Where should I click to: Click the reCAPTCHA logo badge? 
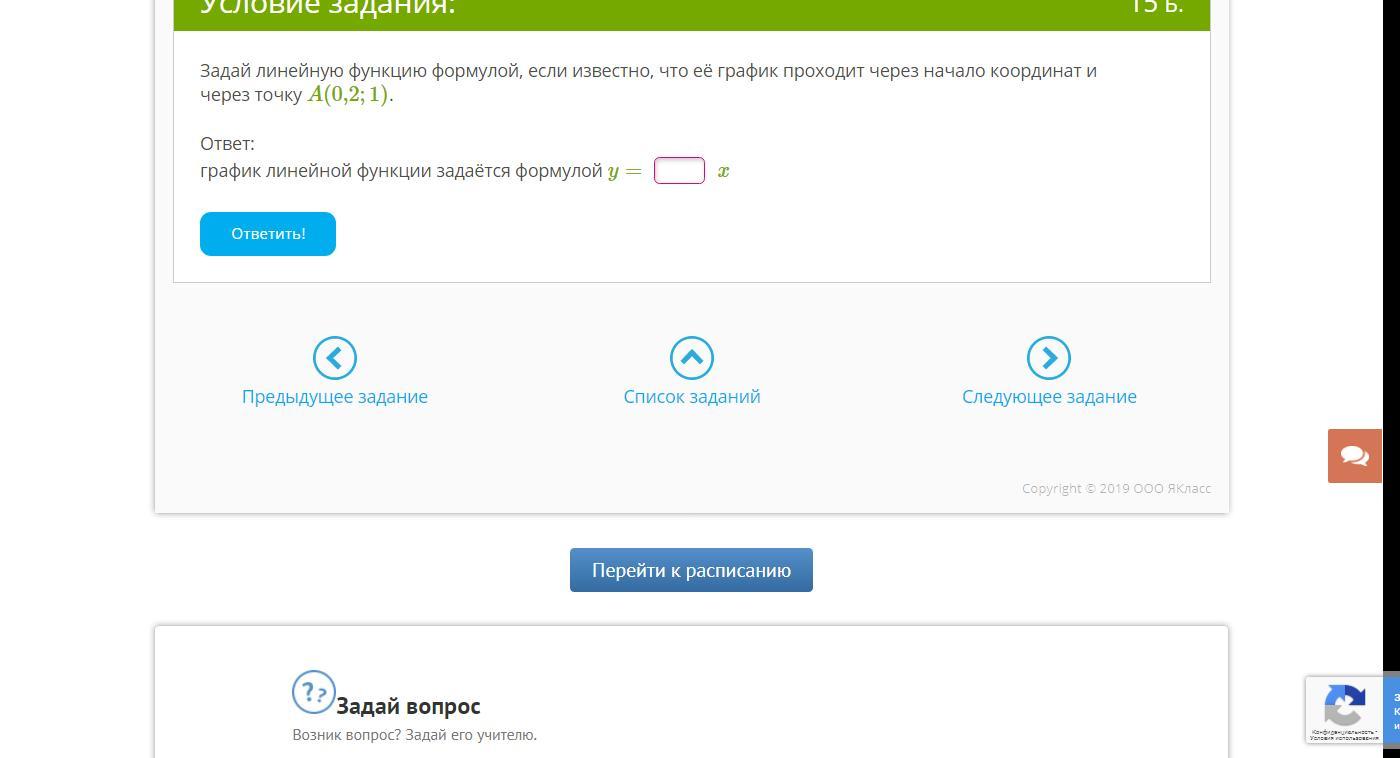coord(1344,705)
